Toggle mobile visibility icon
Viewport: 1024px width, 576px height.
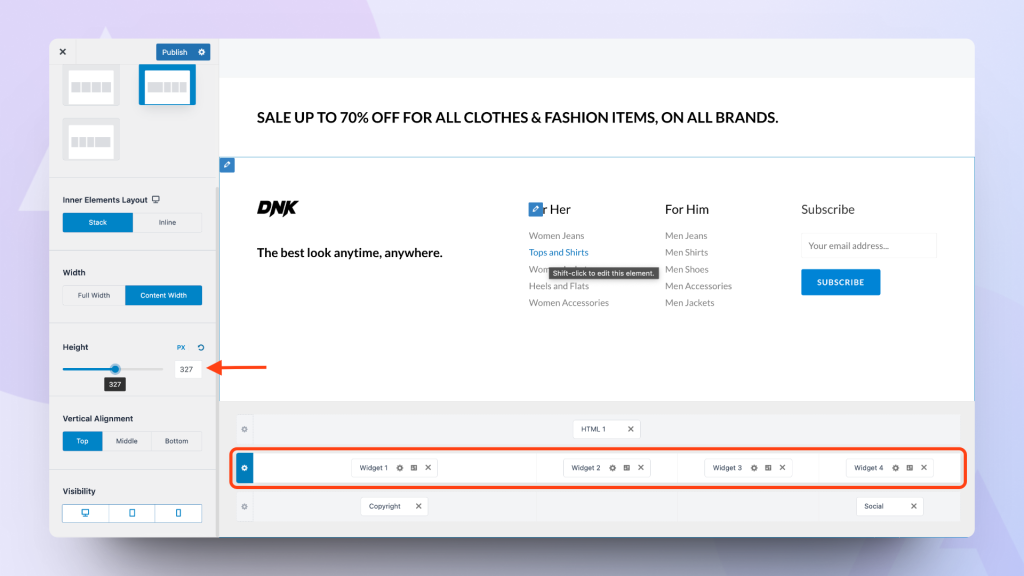pos(178,513)
